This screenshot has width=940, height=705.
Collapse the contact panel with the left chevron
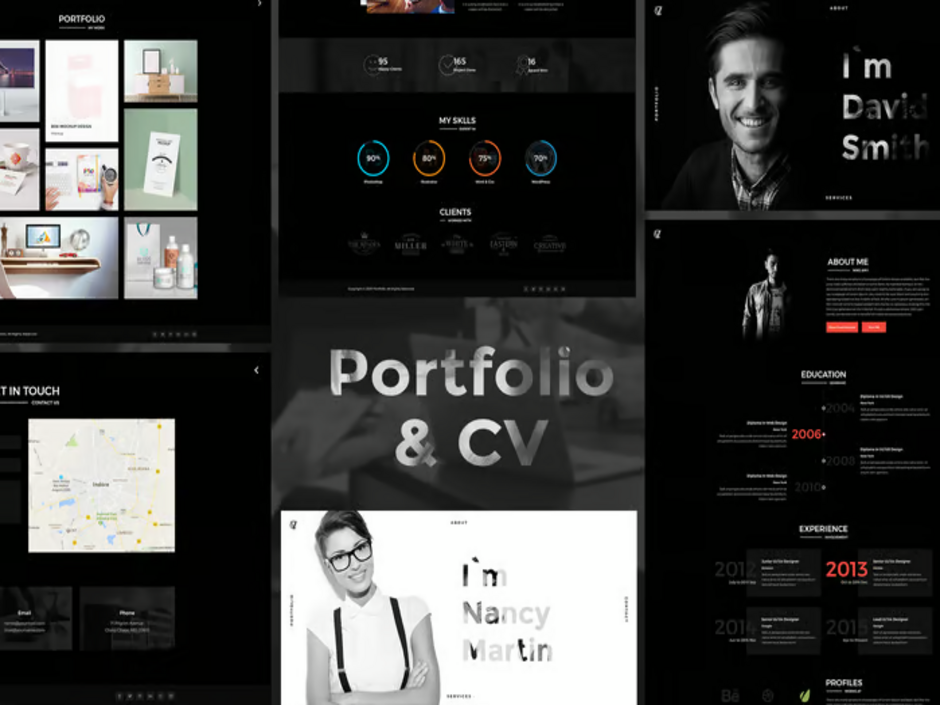click(256, 370)
